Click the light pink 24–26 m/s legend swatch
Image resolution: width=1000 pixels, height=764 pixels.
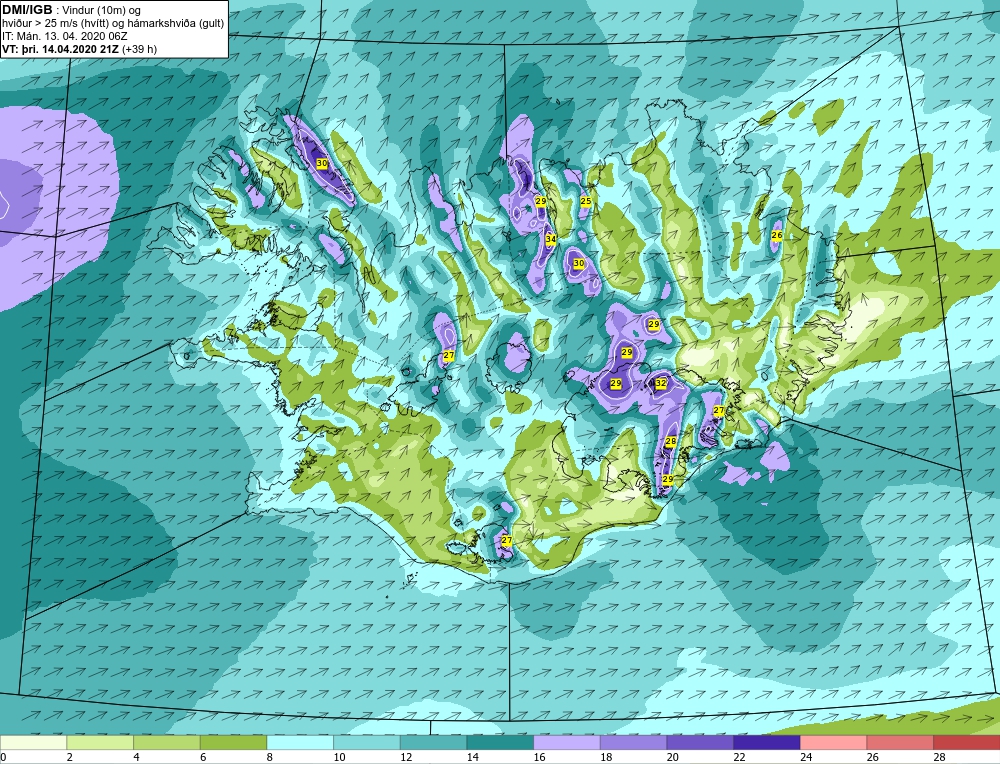pyautogui.click(x=833, y=743)
